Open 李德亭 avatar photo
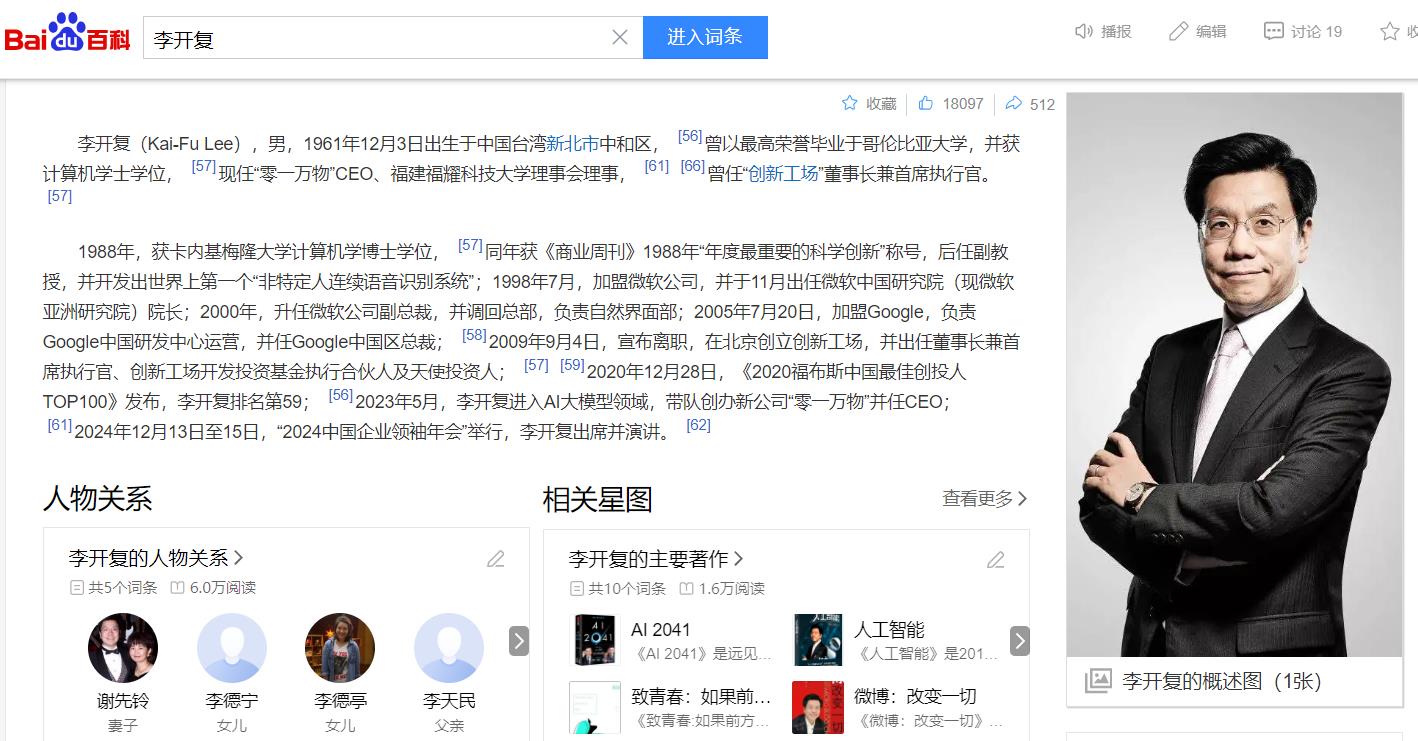Image resolution: width=1418 pixels, height=741 pixels. [340, 648]
